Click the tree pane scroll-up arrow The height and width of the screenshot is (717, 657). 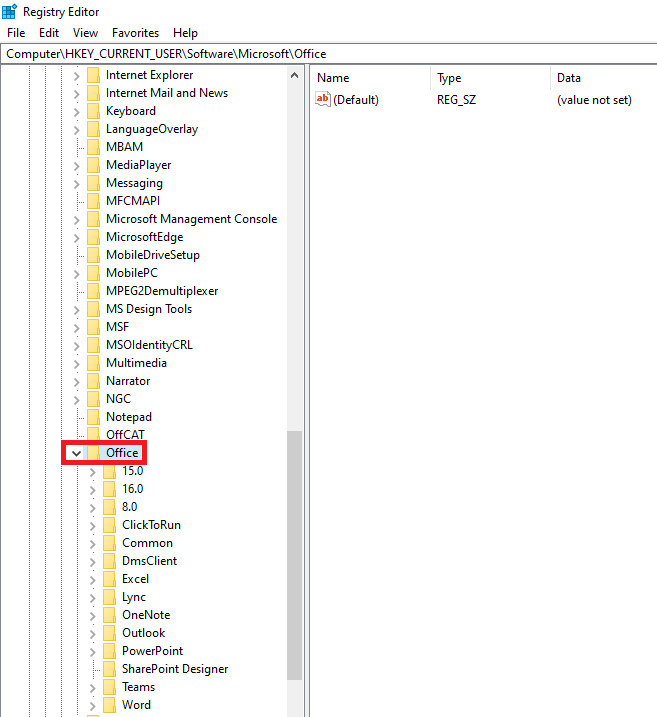(x=295, y=75)
